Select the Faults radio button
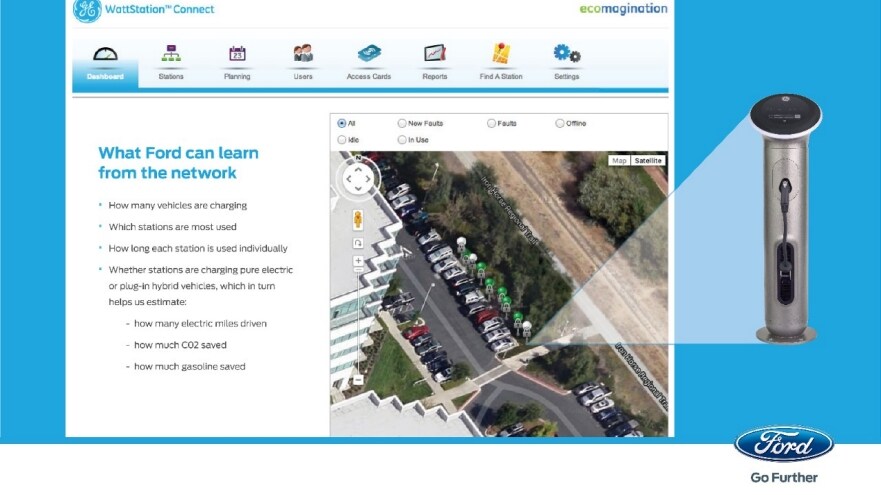Image resolution: width=881 pixels, height=495 pixels. pyautogui.click(x=491, y=123)
